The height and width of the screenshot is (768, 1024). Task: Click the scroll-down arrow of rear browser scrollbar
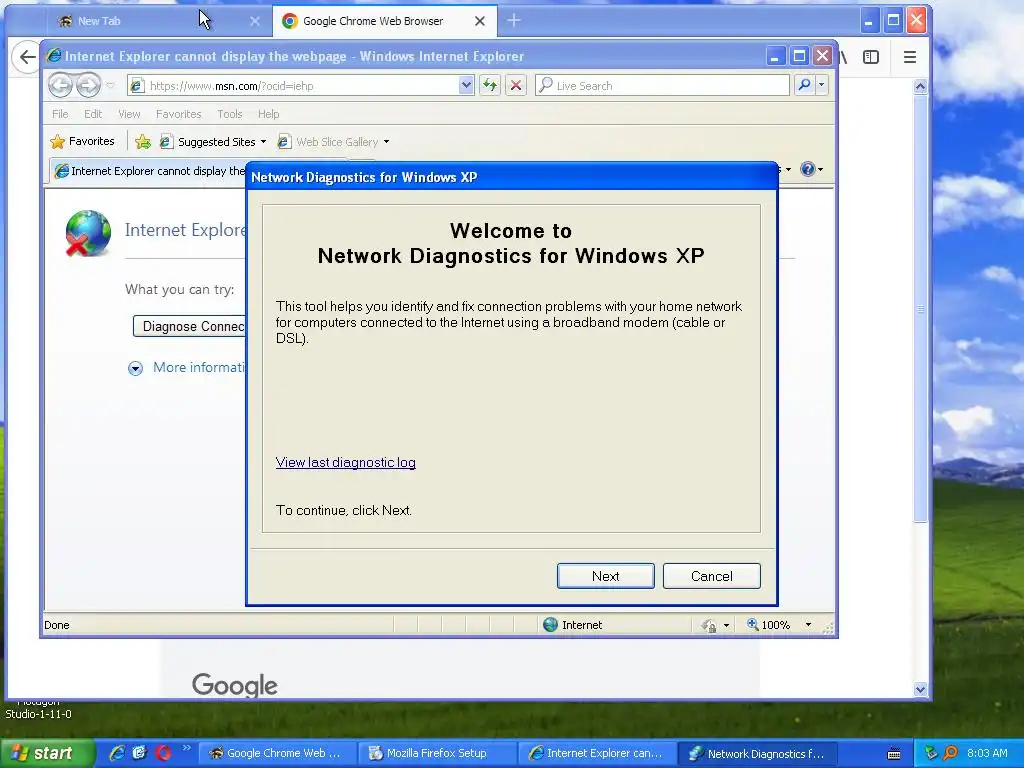click(920, 689)
